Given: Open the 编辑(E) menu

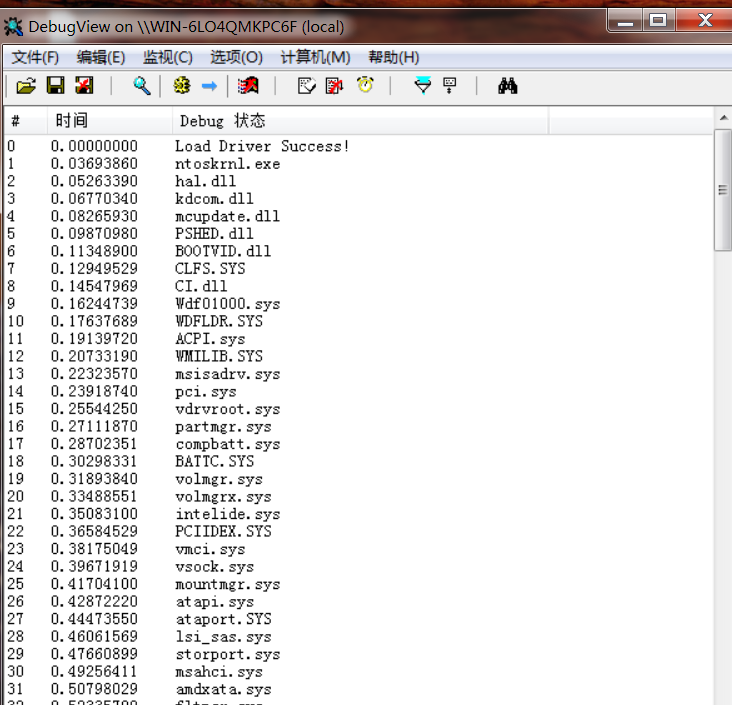Looking at the screenshot, I should click(x=101, y=57).
